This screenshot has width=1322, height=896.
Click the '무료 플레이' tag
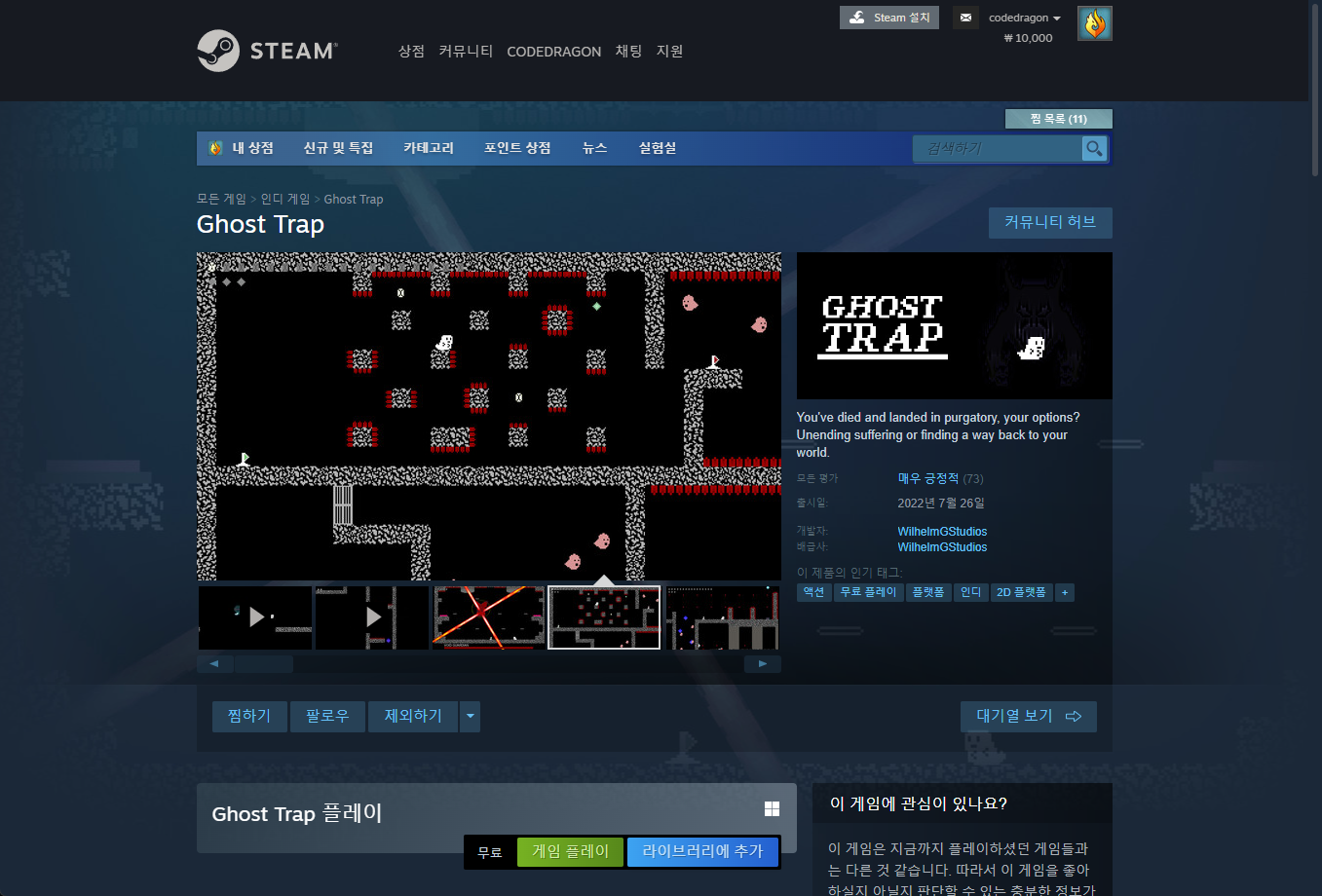pos(868,592)
